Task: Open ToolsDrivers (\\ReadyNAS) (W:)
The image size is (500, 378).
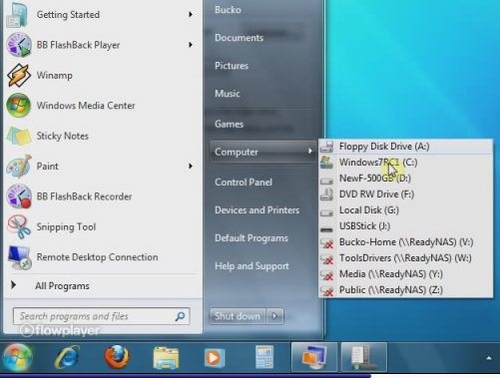Action: coord(405,258)
